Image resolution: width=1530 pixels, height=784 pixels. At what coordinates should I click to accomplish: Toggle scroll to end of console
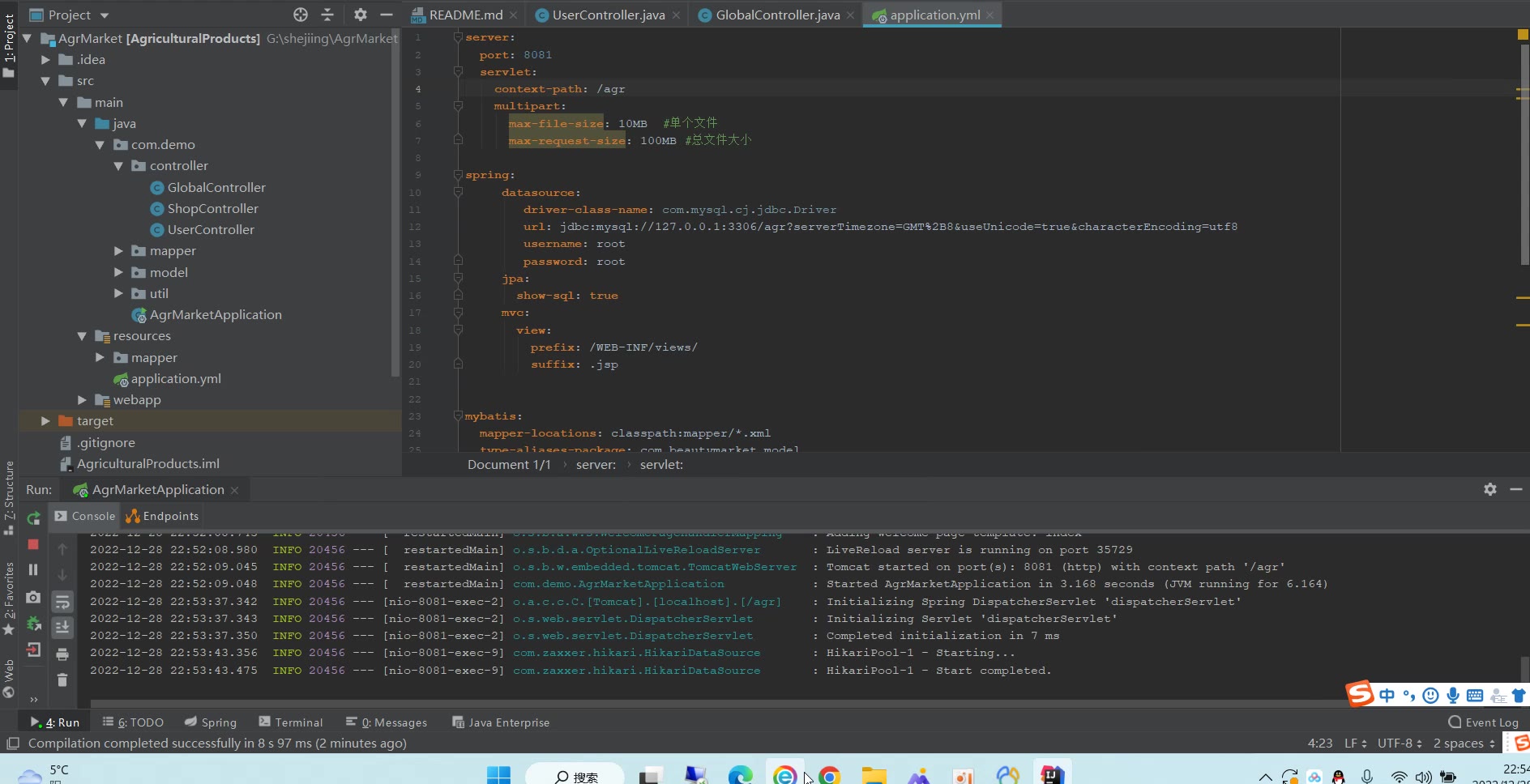62,628
